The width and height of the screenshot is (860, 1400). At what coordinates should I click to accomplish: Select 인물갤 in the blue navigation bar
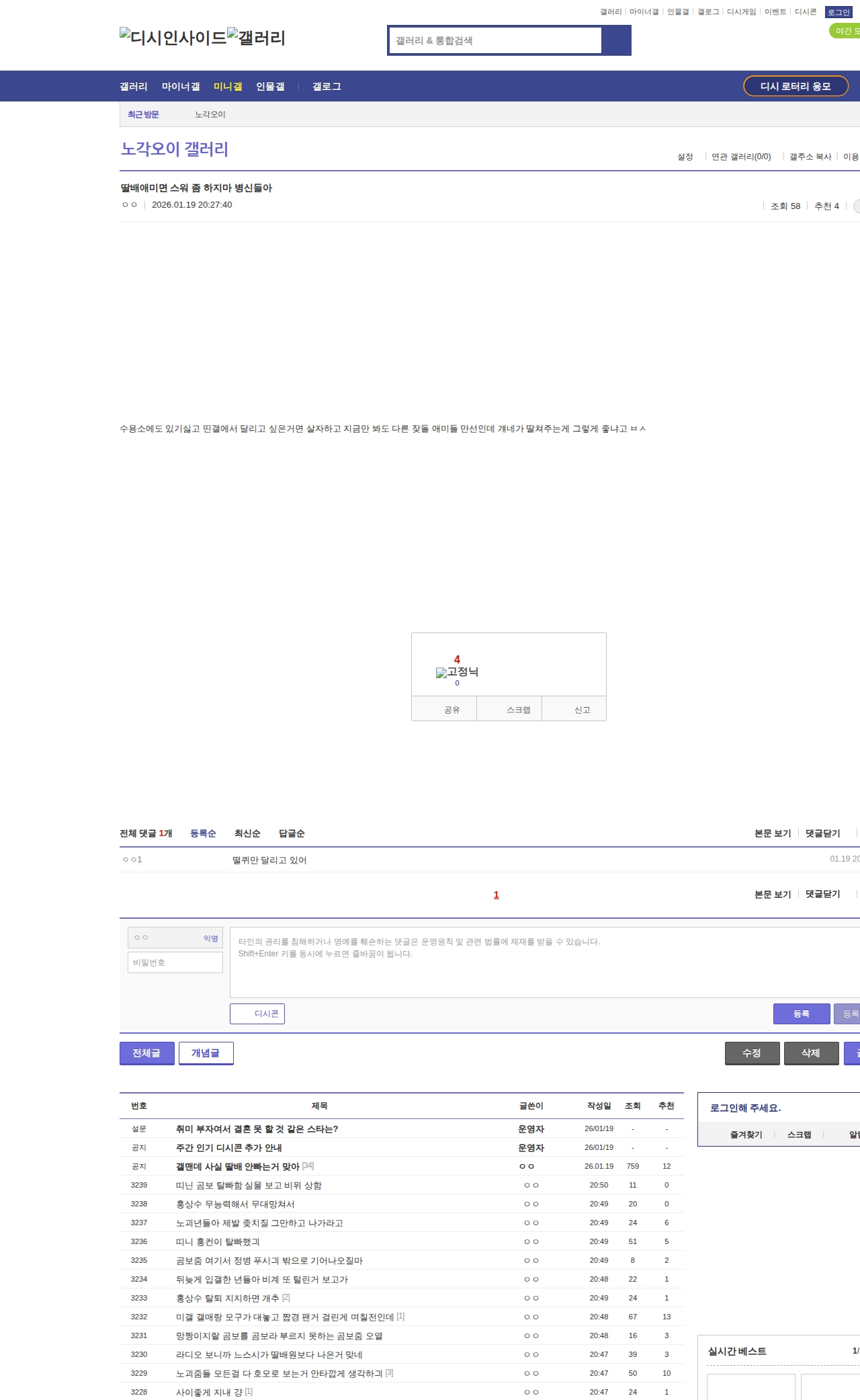[x=270, y=87]
